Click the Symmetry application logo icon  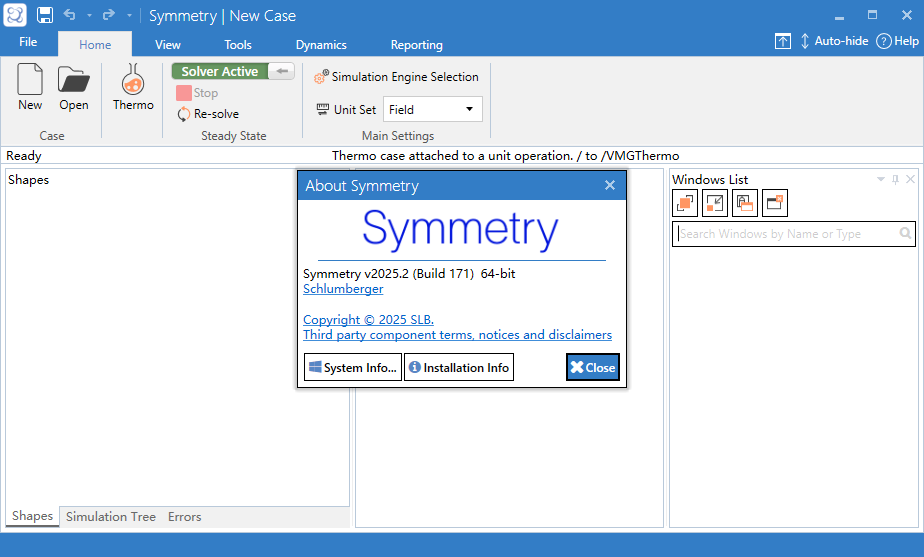click(x=15, y=15)
